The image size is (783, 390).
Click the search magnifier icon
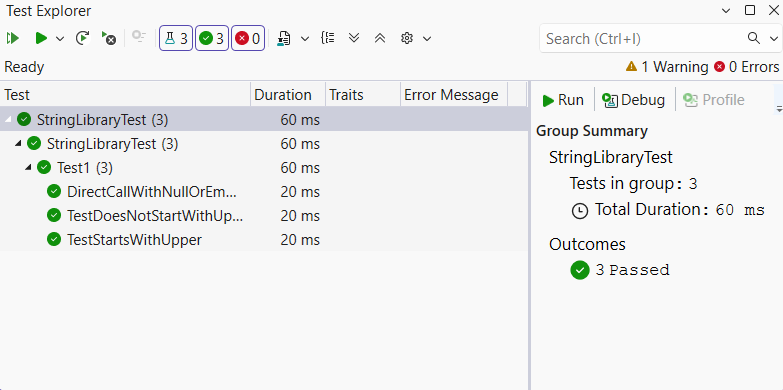[754, 38]
